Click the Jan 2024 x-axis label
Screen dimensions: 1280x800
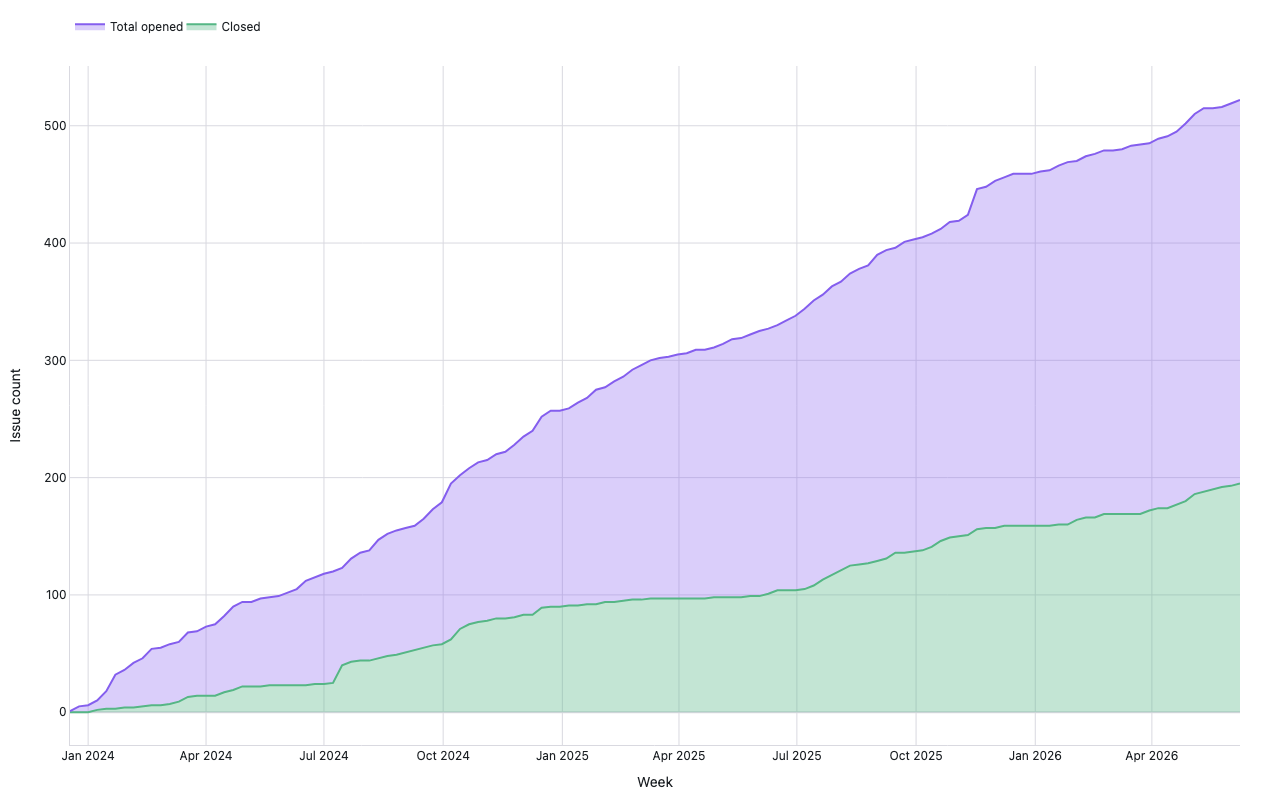click(x=88, y=756)
